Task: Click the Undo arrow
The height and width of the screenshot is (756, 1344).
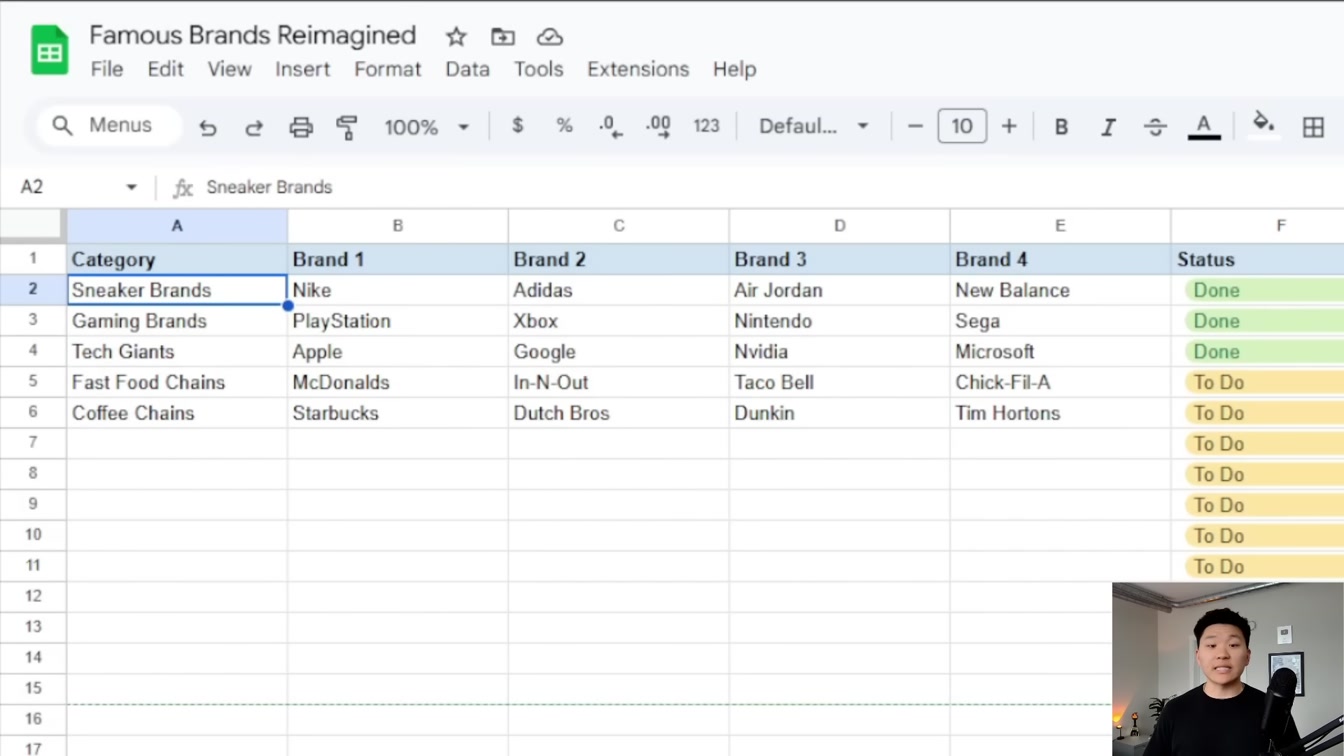Action: [x=208, y=127]
